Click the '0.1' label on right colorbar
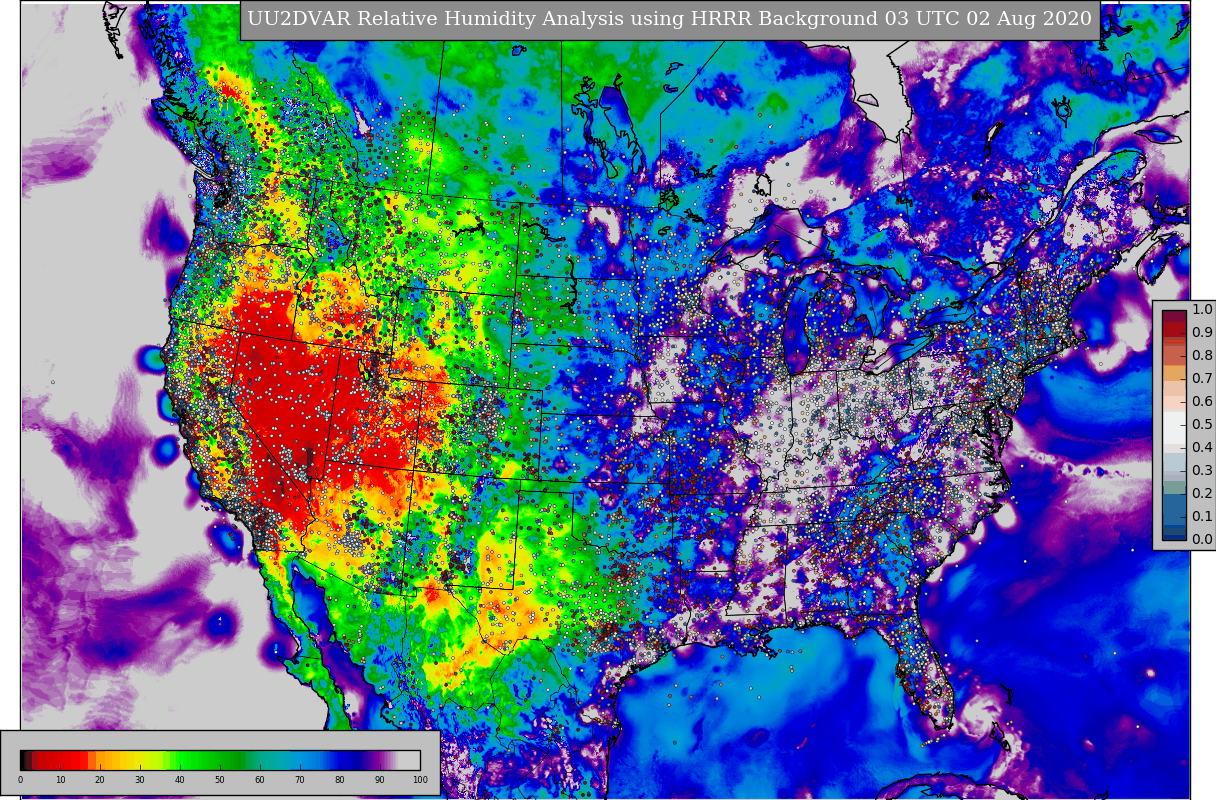Screen dimensions: 1216x800 [1202, 517]
